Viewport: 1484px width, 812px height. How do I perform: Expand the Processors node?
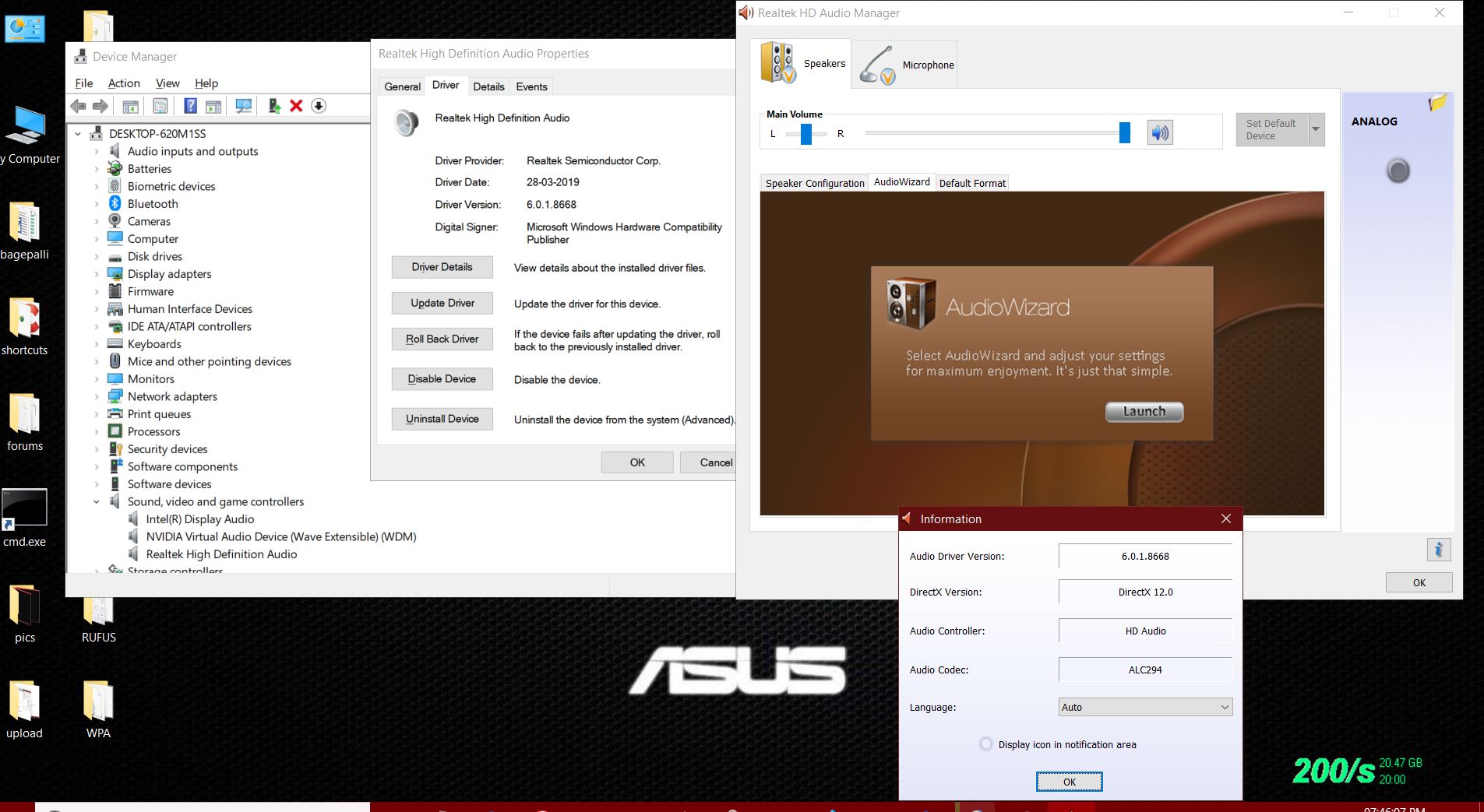click(97, 432)
